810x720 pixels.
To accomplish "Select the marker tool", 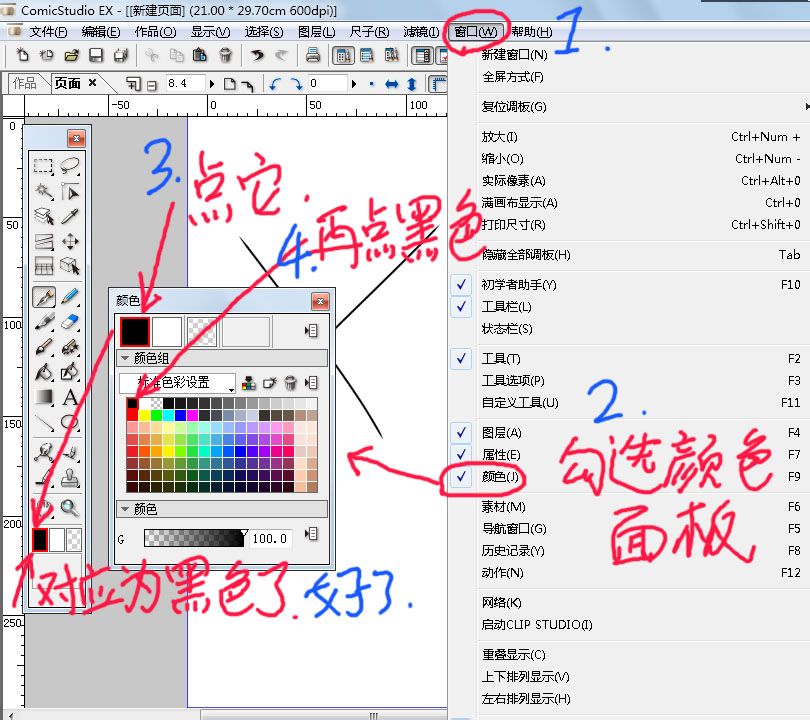I will point(43,322).
